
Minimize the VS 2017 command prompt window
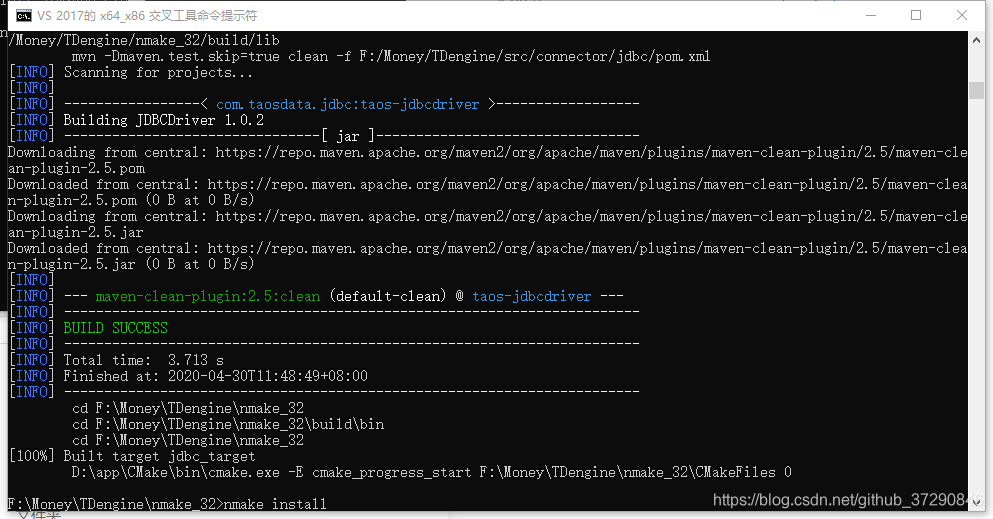click(x=871, y=15)
